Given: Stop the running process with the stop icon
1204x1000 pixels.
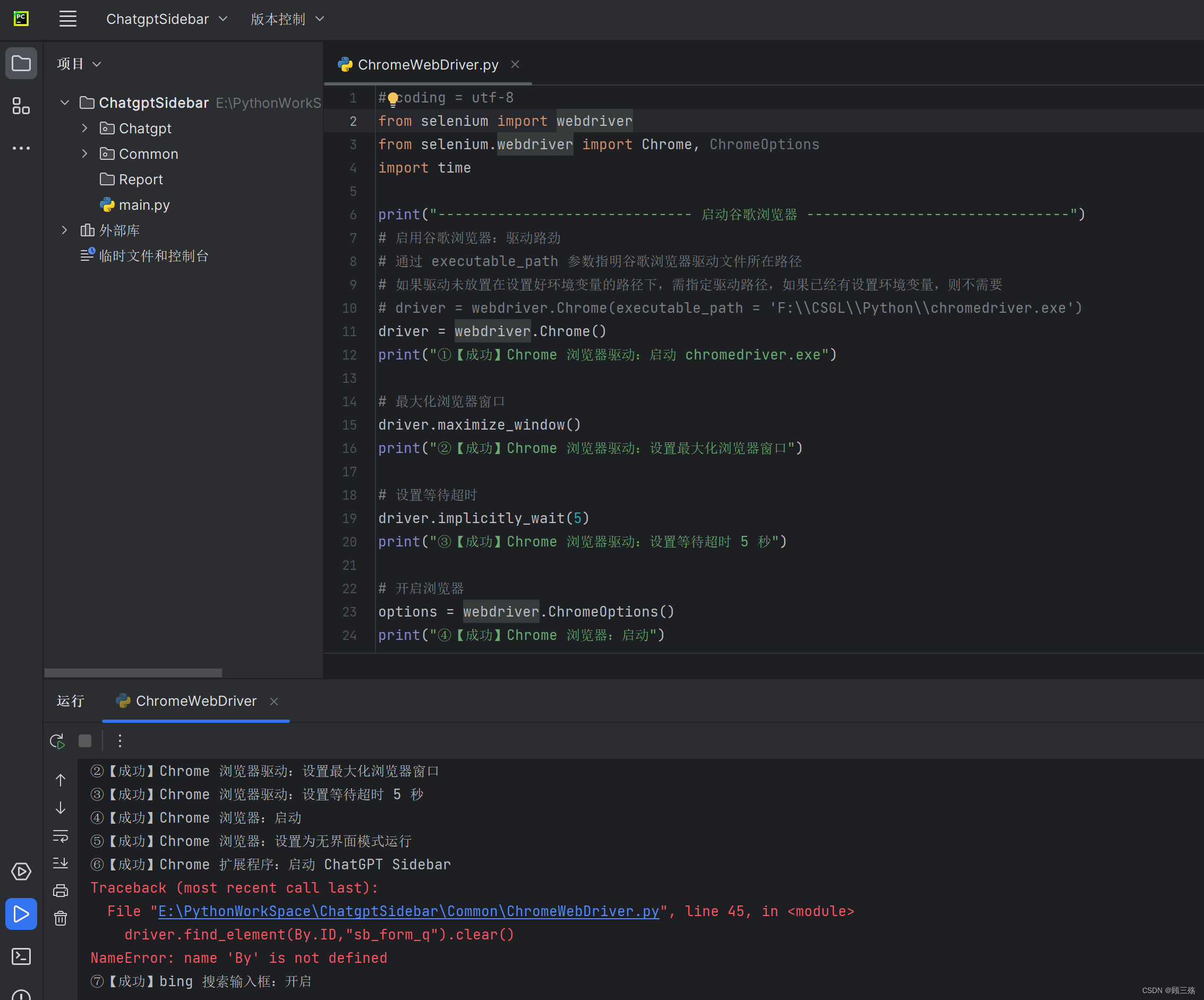Looking at the screenshot, I should pyautogui.click(x=85, y=741).
